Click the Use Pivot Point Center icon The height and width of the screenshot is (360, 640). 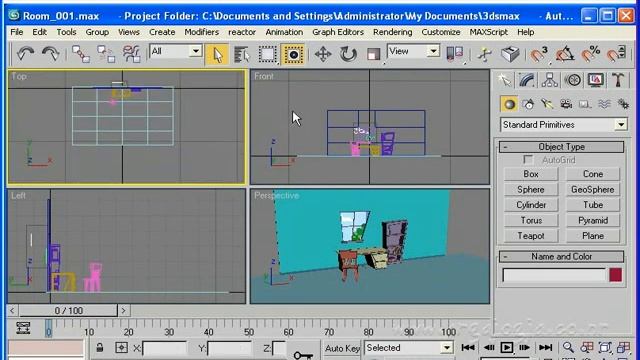(x=455, y=54)
